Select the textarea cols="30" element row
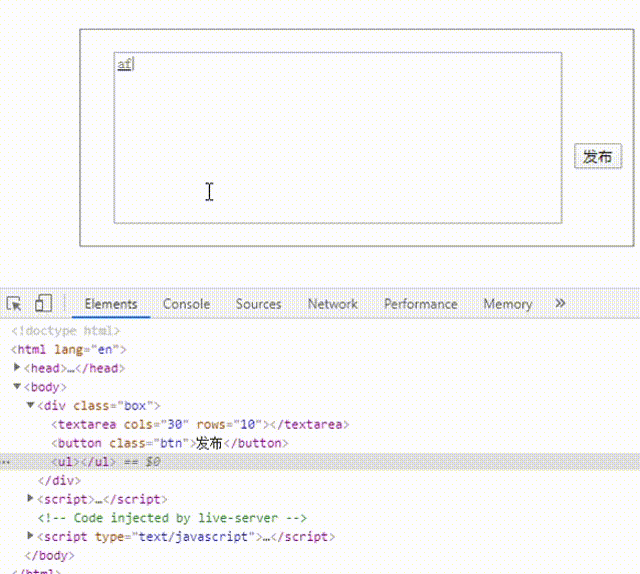The height and width of the screenshot is (574, 640). click(x=200, y=425)
